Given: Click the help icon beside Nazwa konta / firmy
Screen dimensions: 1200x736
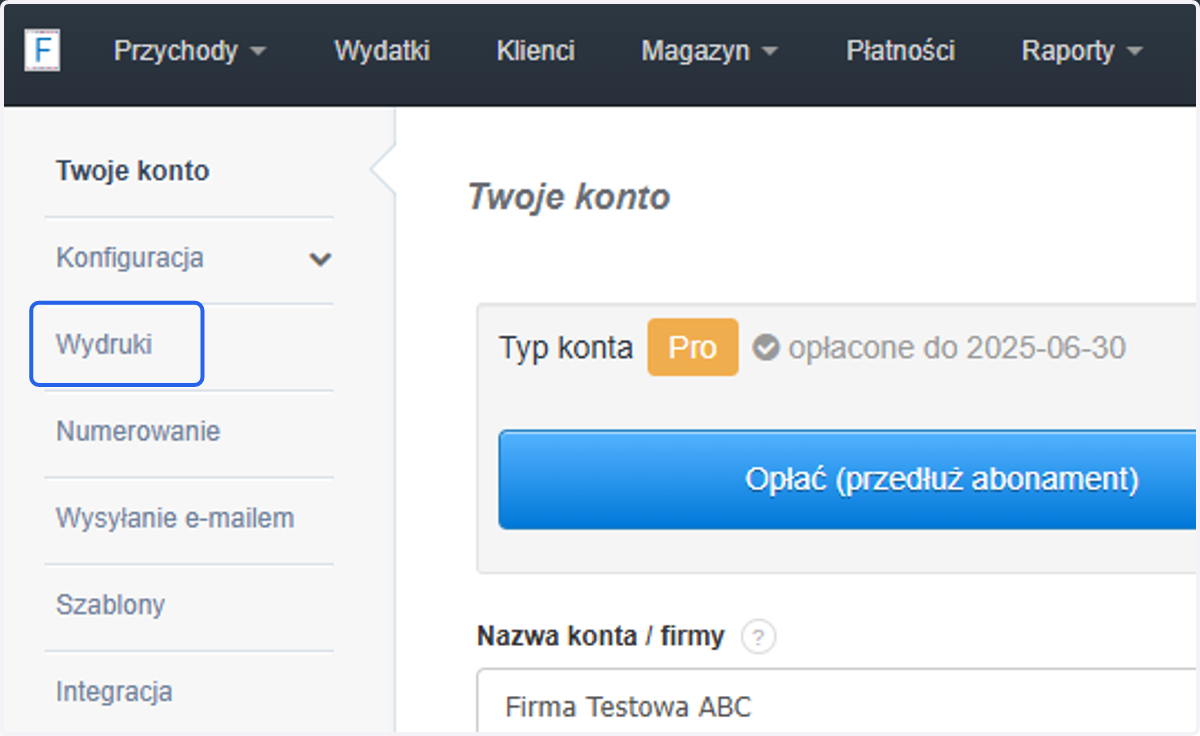Looking at the screenshot, I should 759,637.
